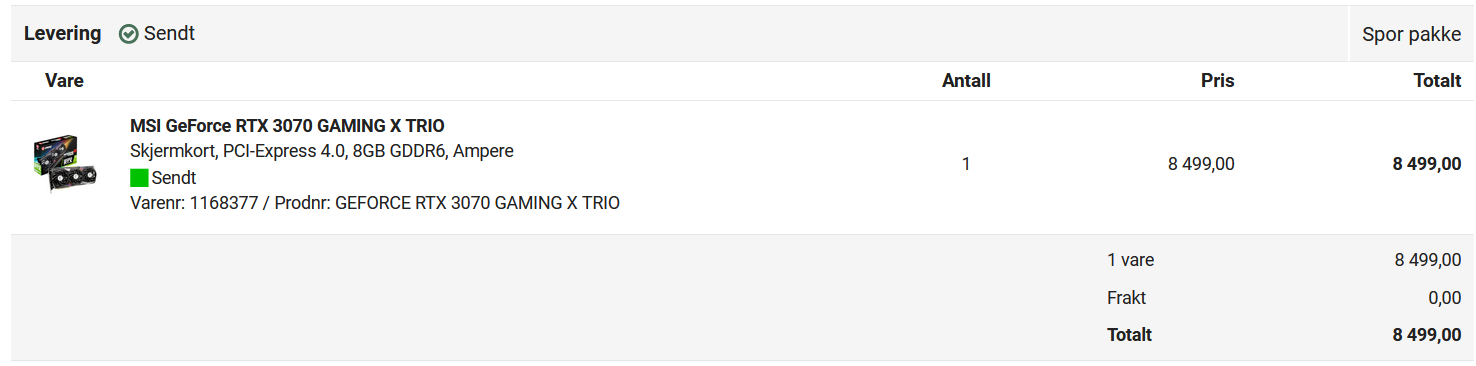The height and width of the screenshot is (366, 1476).
Task: Click the product description Skjermkort line
Action: click(322, 152)
